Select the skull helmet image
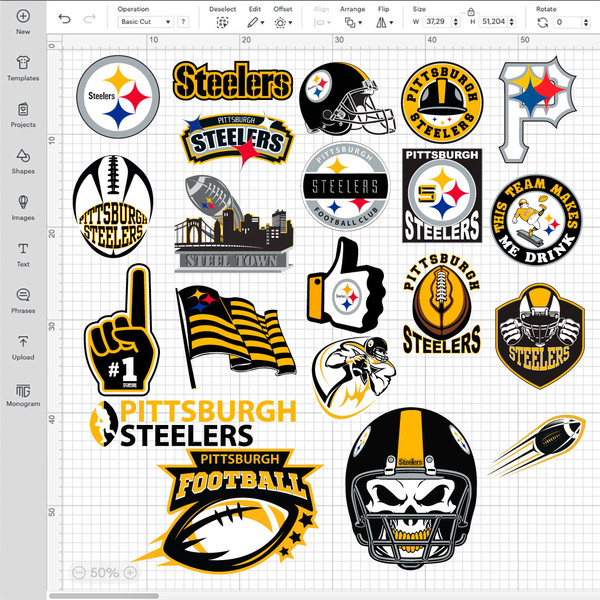This screenshot has height=600, width=600. (x=411, y=489)
